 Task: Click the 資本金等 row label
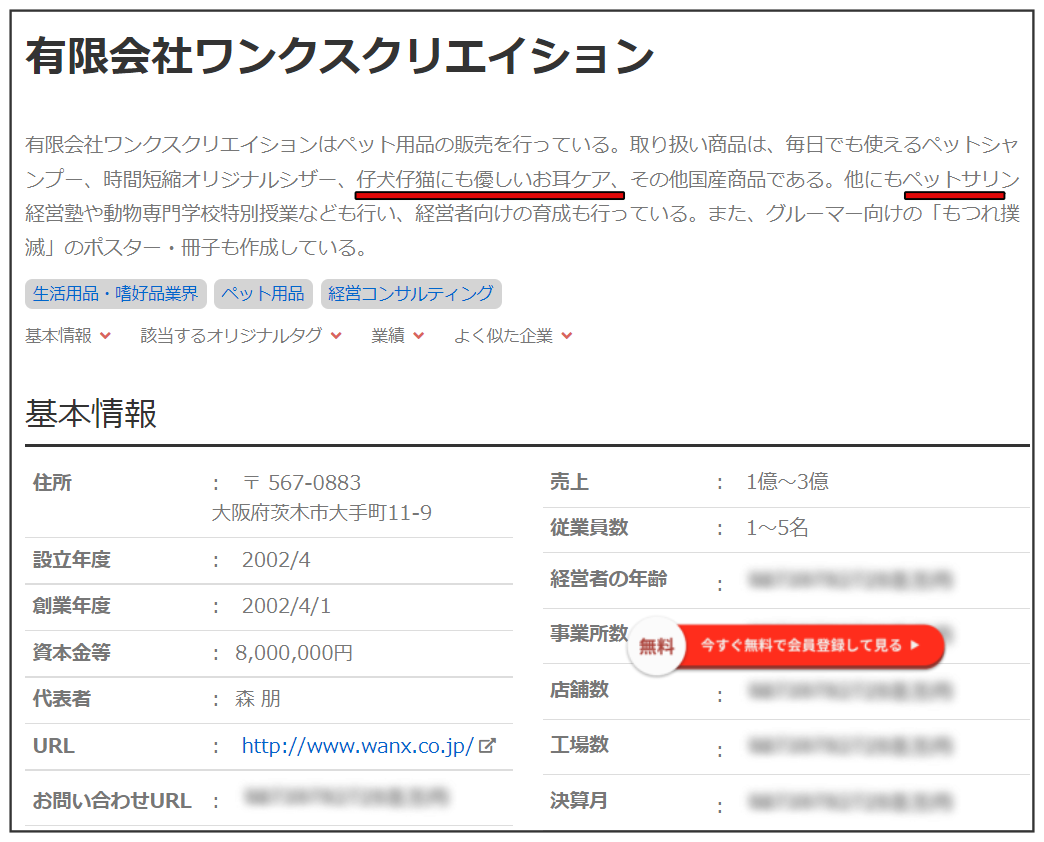point(71,652)
